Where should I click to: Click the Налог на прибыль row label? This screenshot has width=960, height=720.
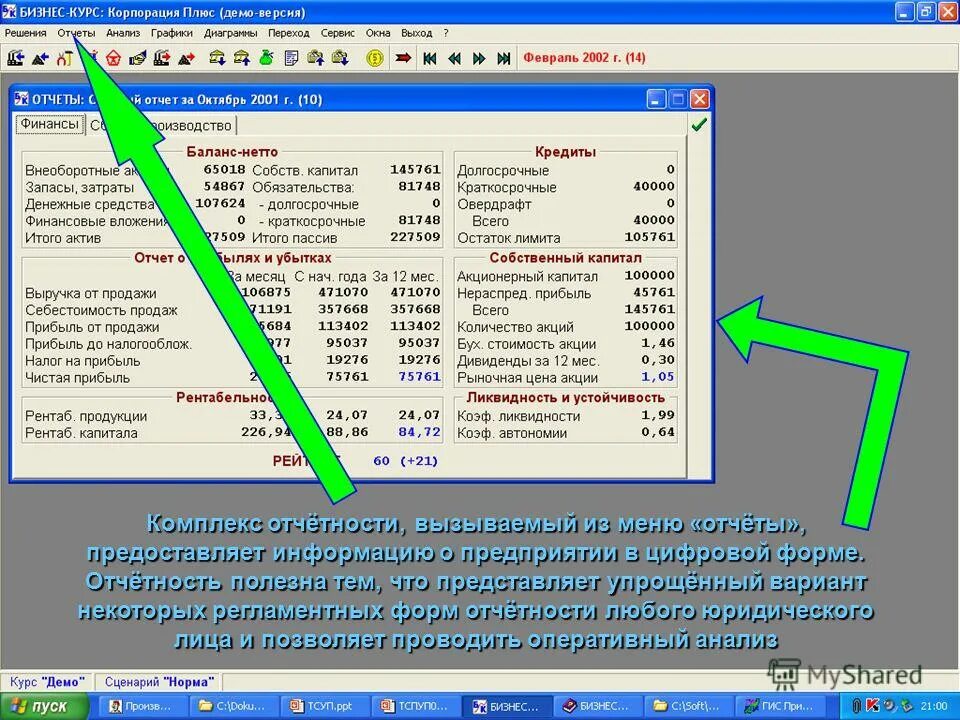[x=83, y=361]
